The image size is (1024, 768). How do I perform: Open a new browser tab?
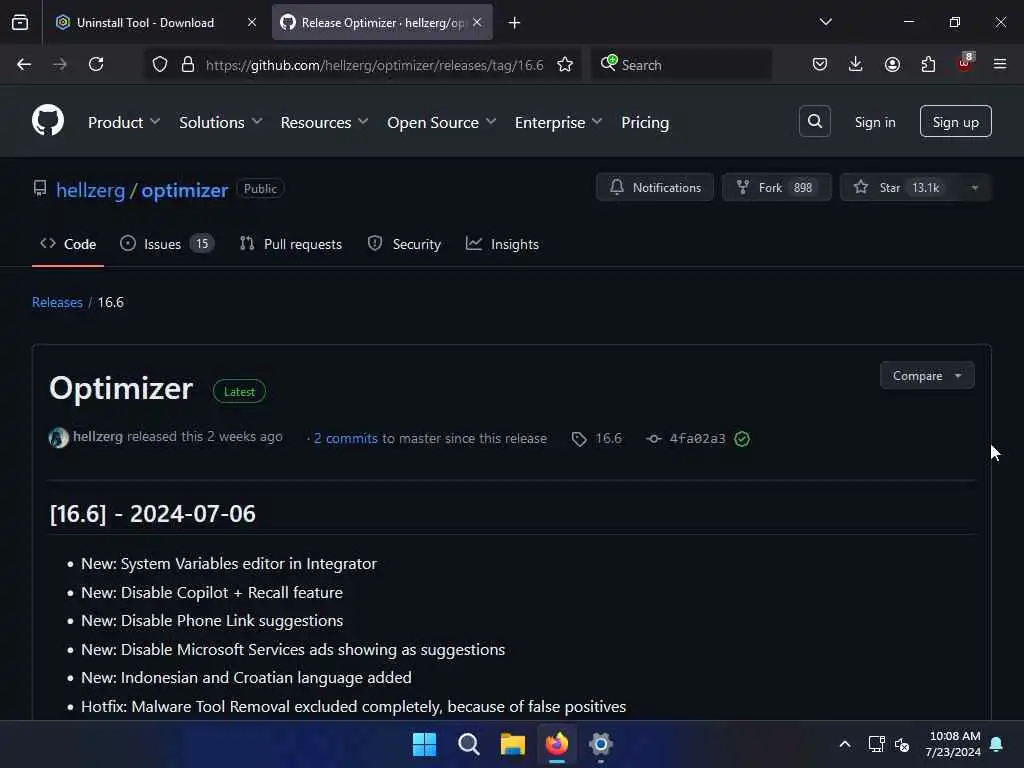(x=515, y=23)
